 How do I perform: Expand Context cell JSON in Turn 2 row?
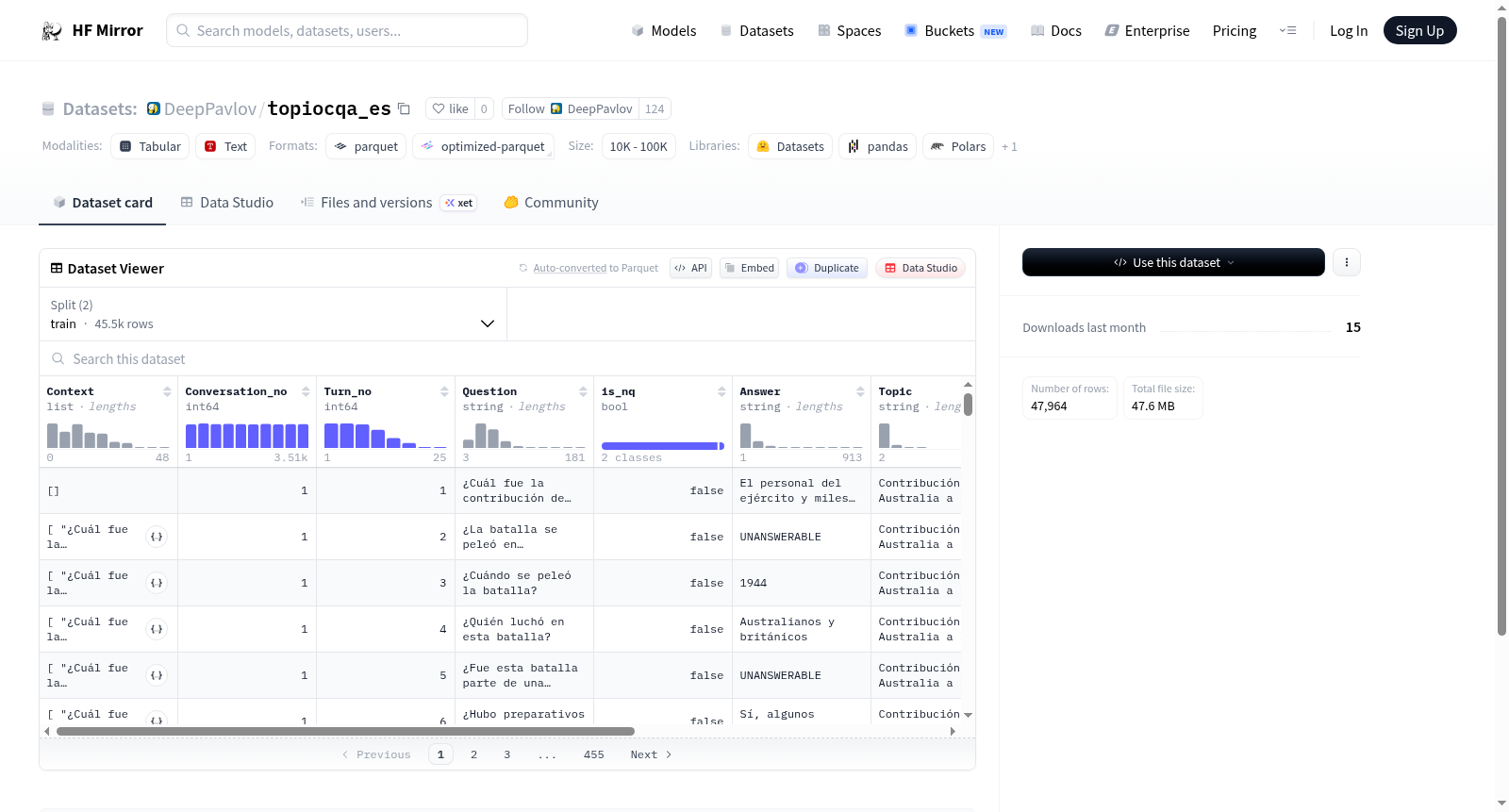click(x=157, y=537)
